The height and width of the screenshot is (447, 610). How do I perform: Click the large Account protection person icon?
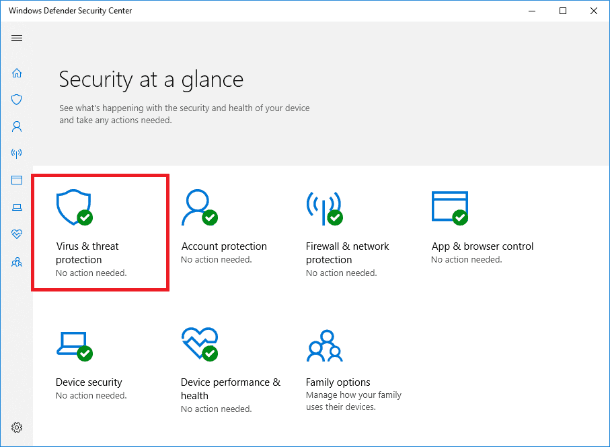pyautogui.click(x=199, y=207)
